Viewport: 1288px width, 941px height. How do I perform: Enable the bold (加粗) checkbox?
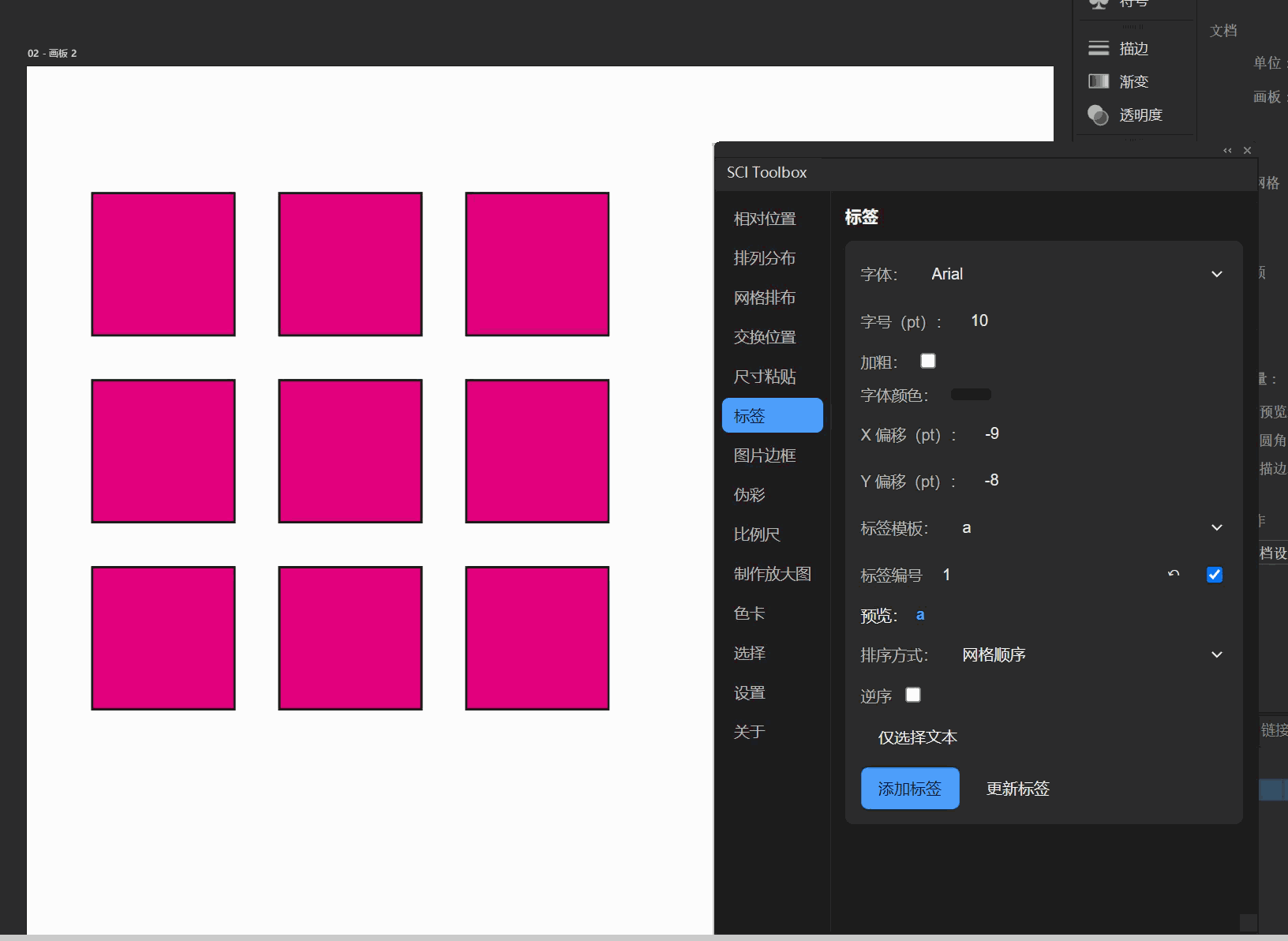click(928, 361)
